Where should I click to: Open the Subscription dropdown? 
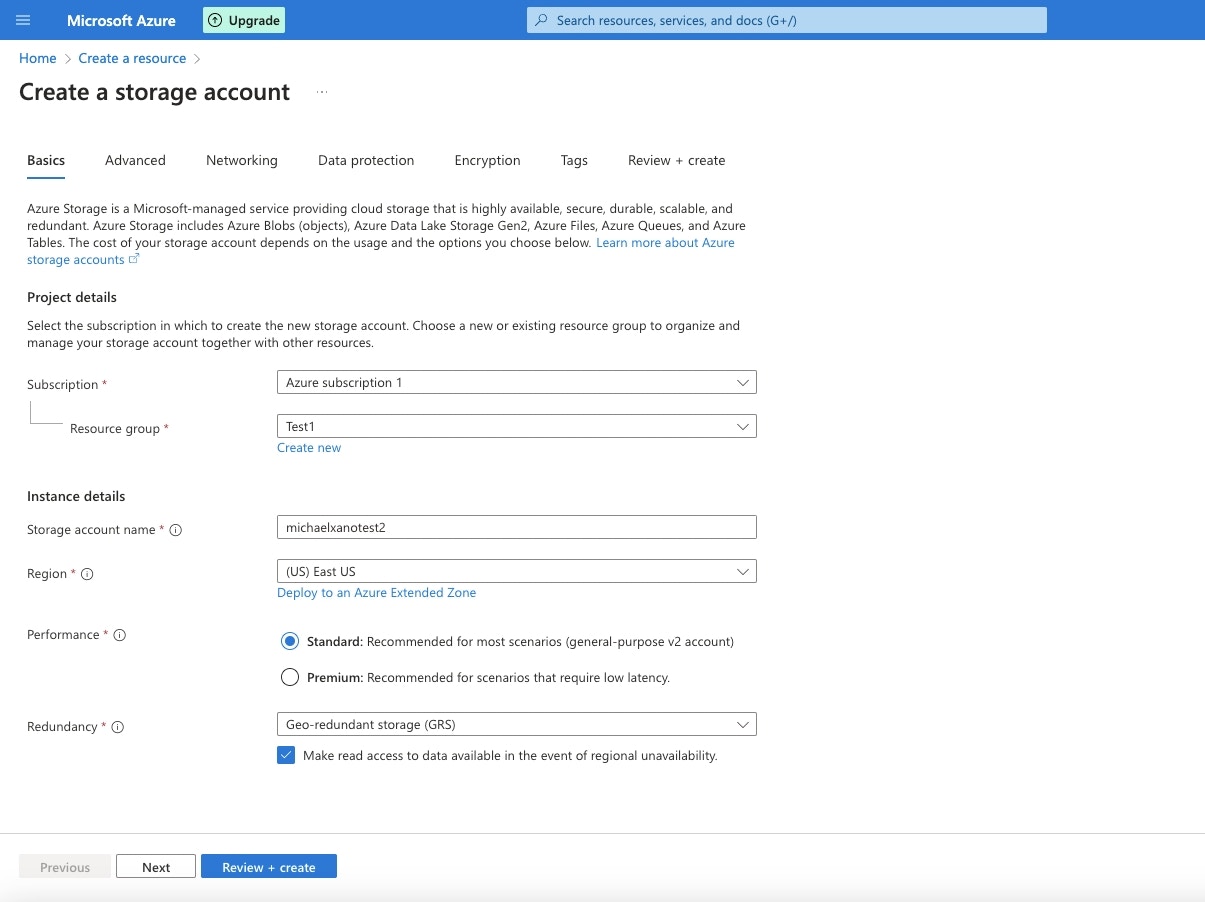click(x=516, y=382)
